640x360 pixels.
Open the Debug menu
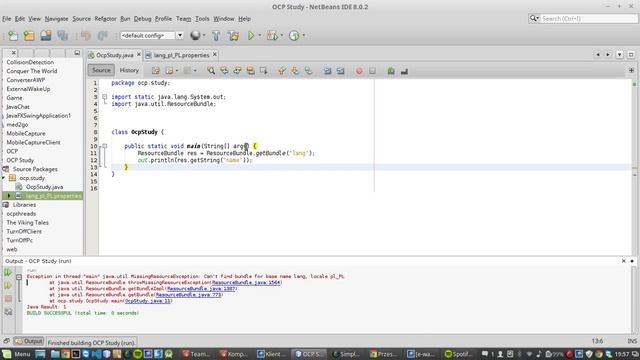coord(142,19)
